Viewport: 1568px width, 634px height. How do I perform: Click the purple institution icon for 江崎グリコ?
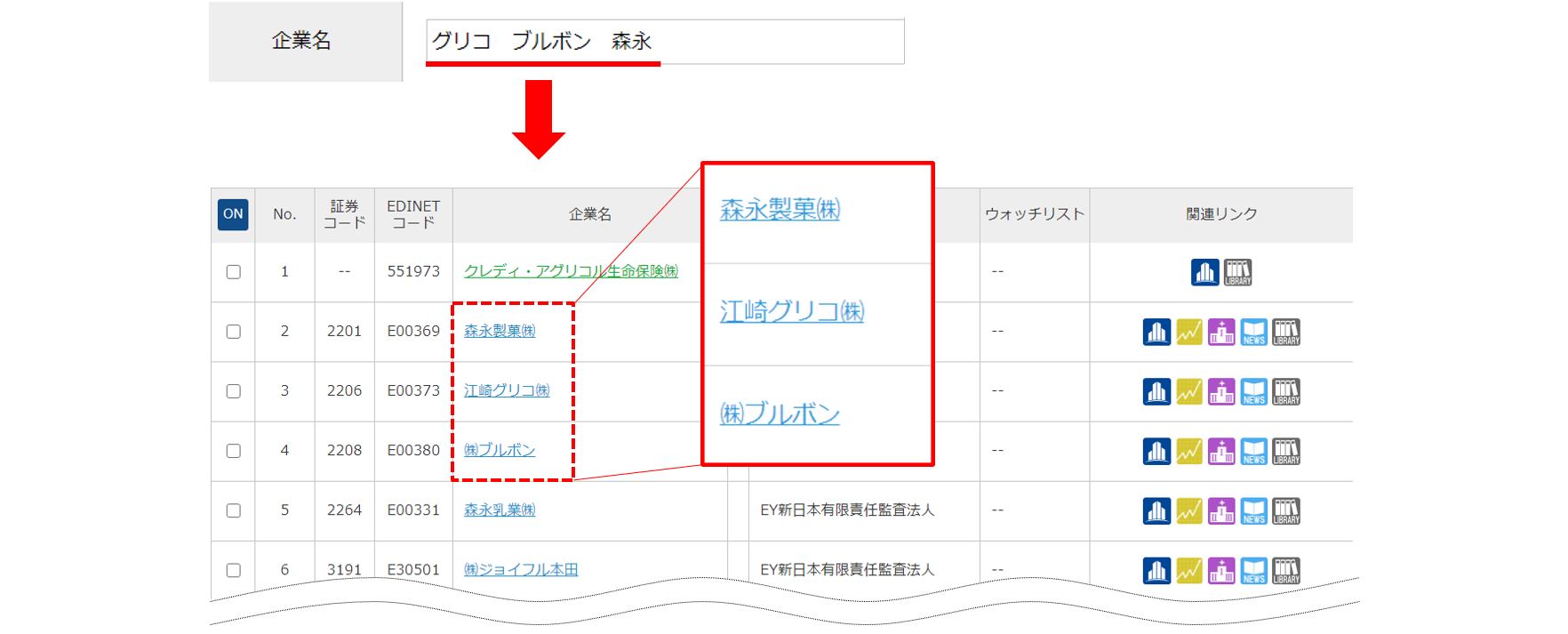(x=1221, y=392)
